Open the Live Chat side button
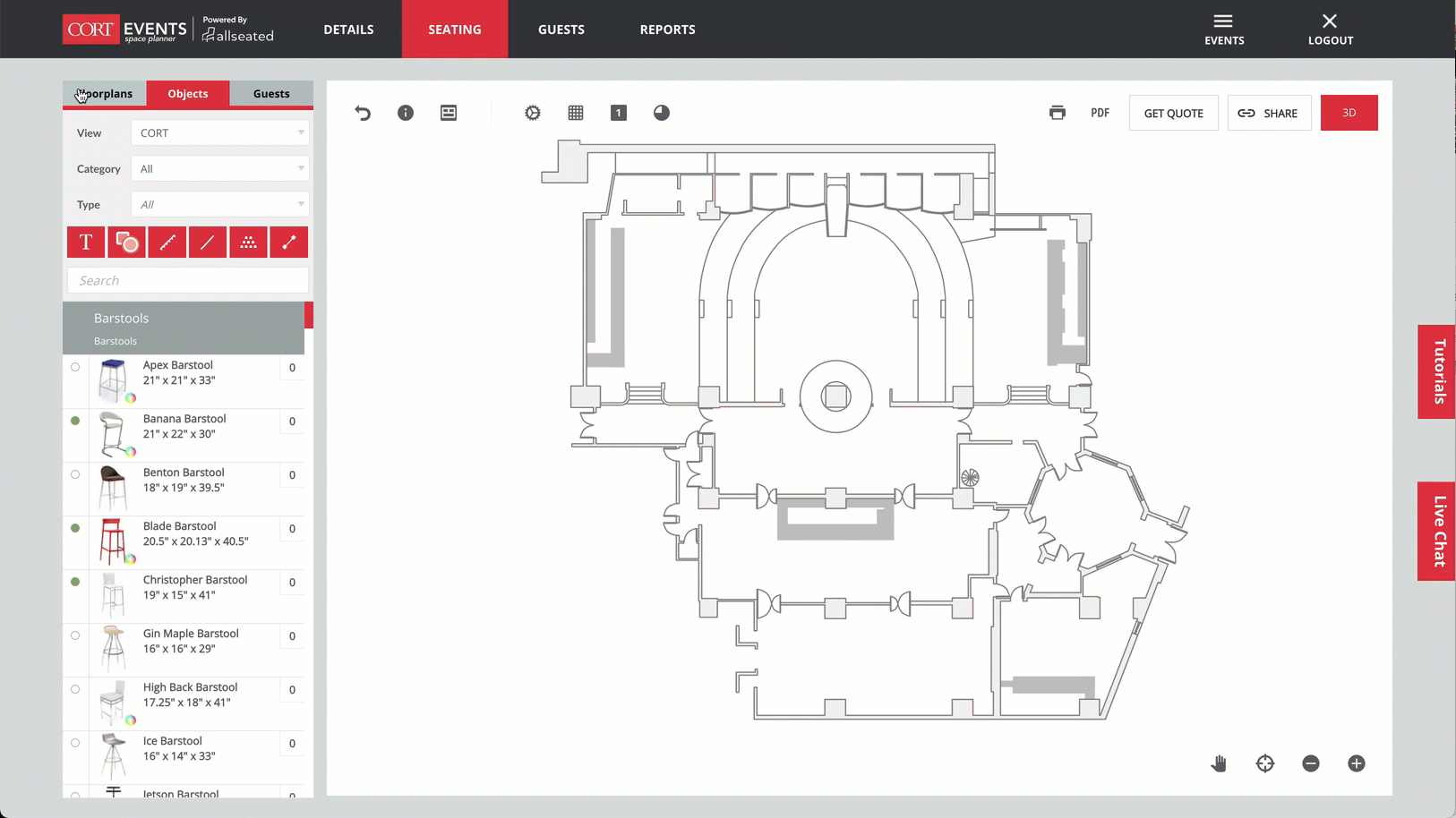The image size is (1456, 818). point(1438,532)
